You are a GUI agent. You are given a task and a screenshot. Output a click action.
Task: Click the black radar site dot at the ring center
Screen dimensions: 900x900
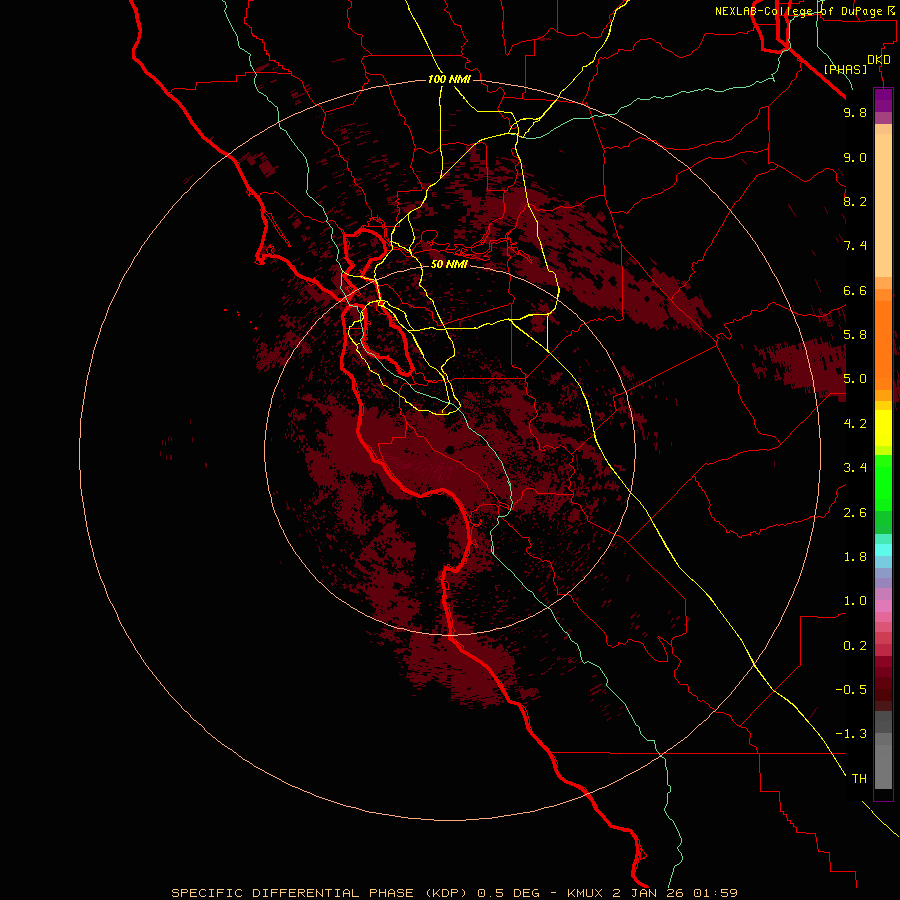[451, 450]
